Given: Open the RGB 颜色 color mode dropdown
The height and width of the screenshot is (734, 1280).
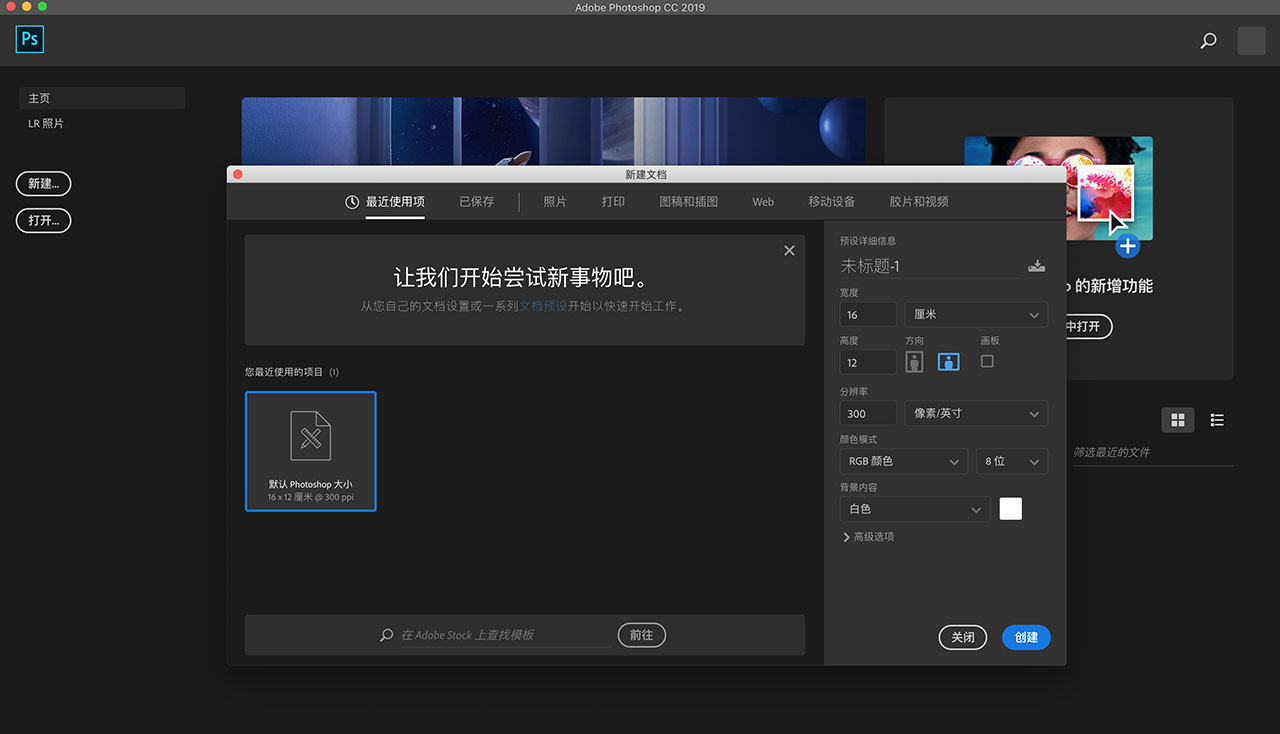Looking at the screenshot, I should (x=904, y=461).
